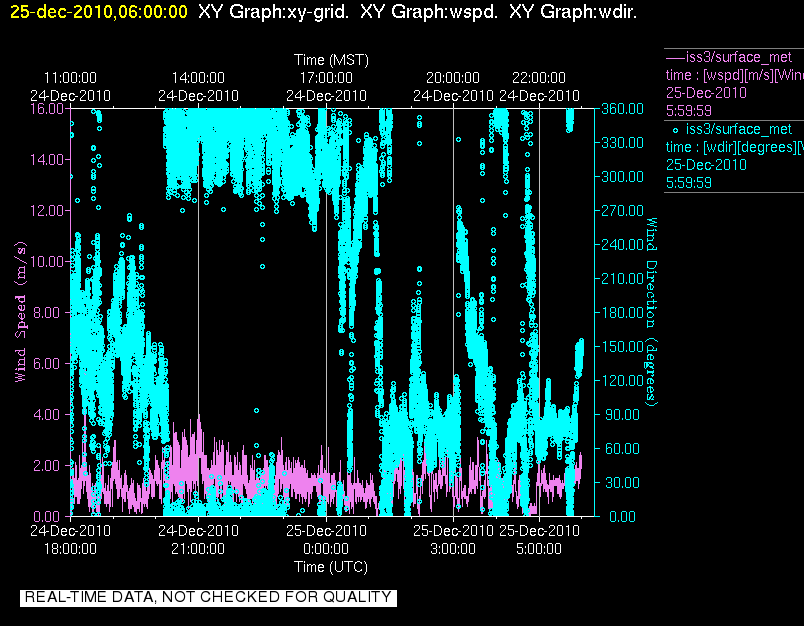Click the yellow timestamp 25-dec-2010,06:00:00

[99, 11]
